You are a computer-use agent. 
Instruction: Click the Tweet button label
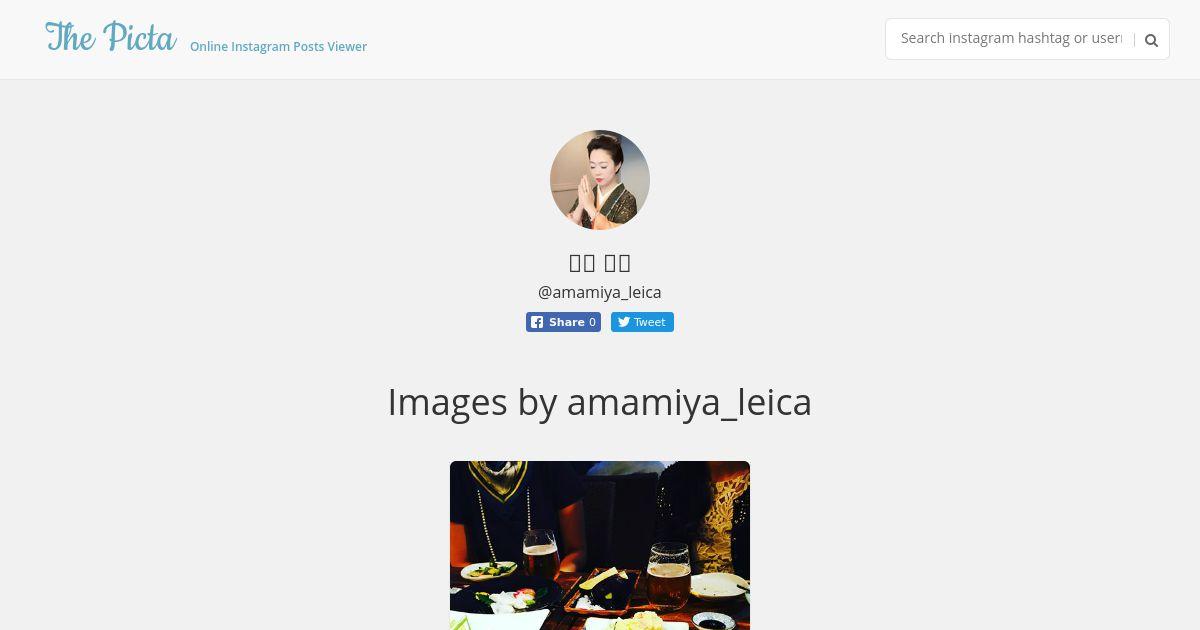click(650, 322)
